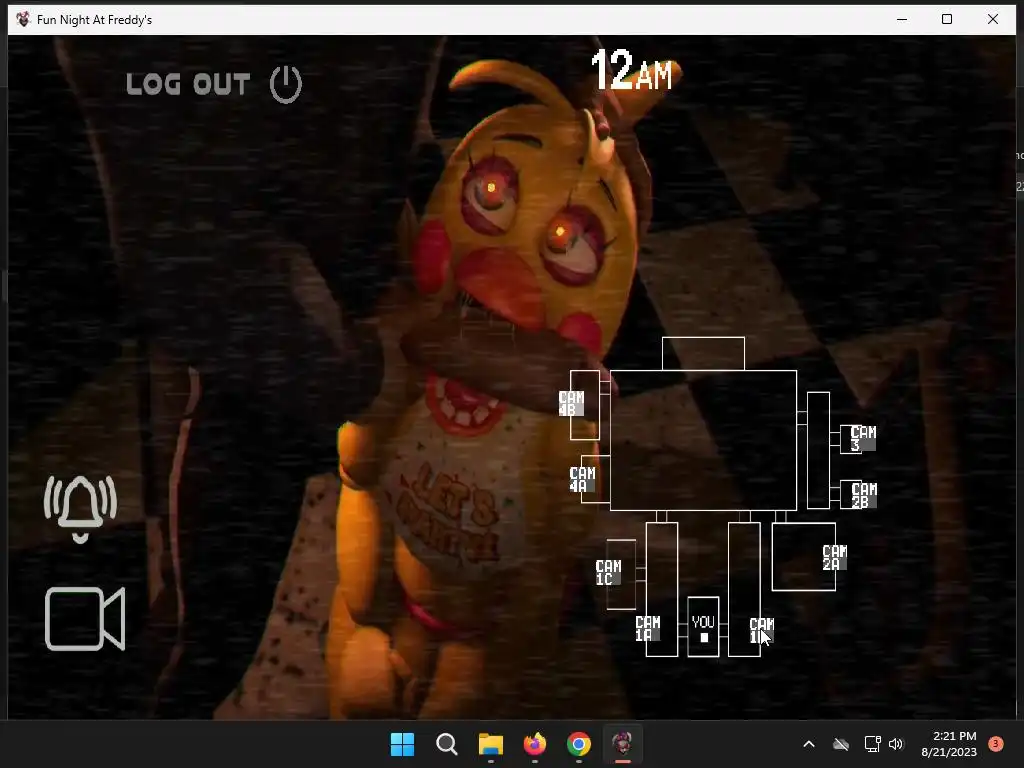This screenshot has height=768, width=1024.
Task: Maximize the Fun Night At Freddy's window
Action: click(947, 20)
